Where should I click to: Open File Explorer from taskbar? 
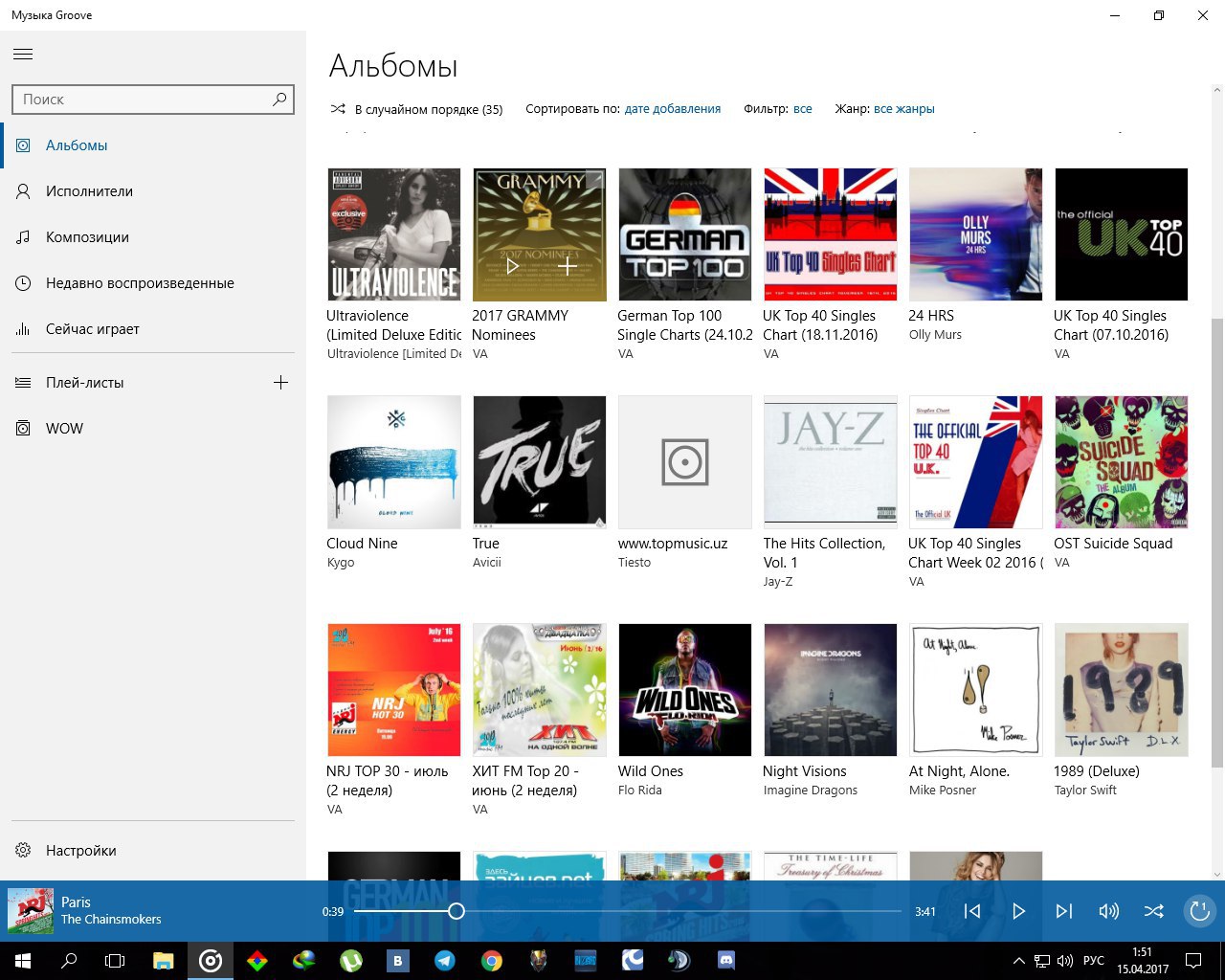coord(164,961)
